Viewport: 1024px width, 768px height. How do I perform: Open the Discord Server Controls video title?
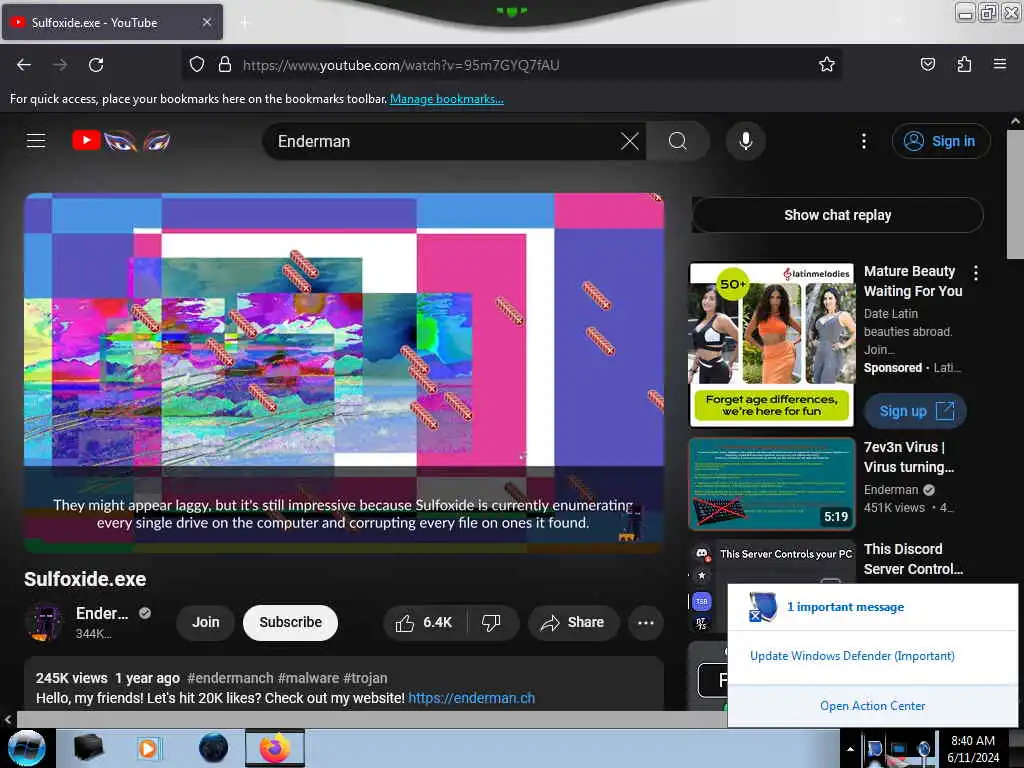tap(913, 559)
